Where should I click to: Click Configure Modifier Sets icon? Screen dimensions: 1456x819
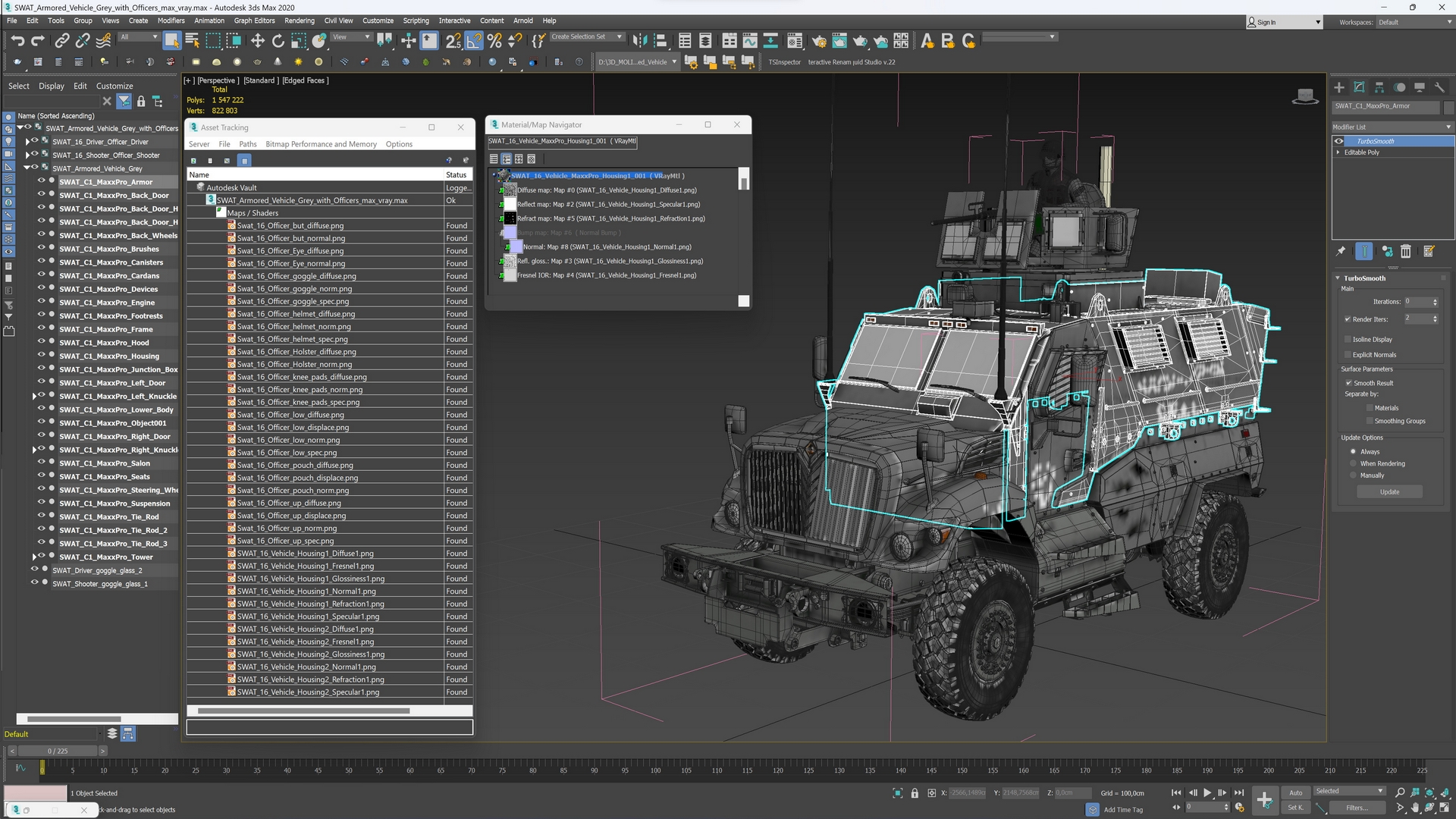pos(1429,252)
